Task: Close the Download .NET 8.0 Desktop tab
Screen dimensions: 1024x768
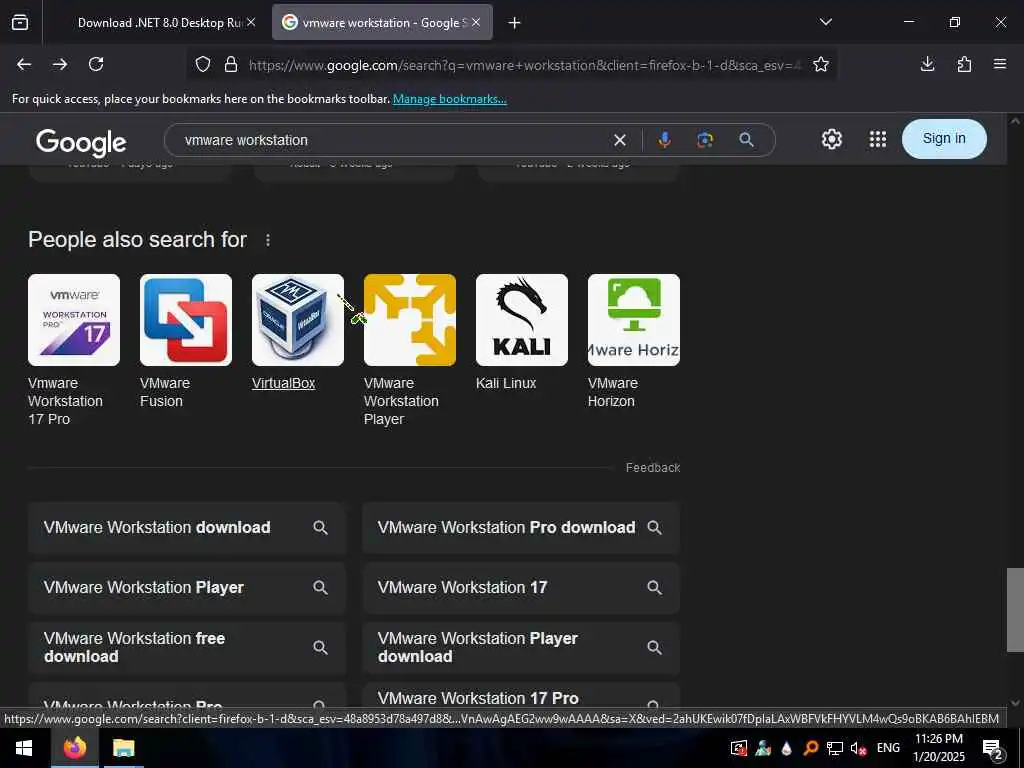Action: click(x=251, y=22)
